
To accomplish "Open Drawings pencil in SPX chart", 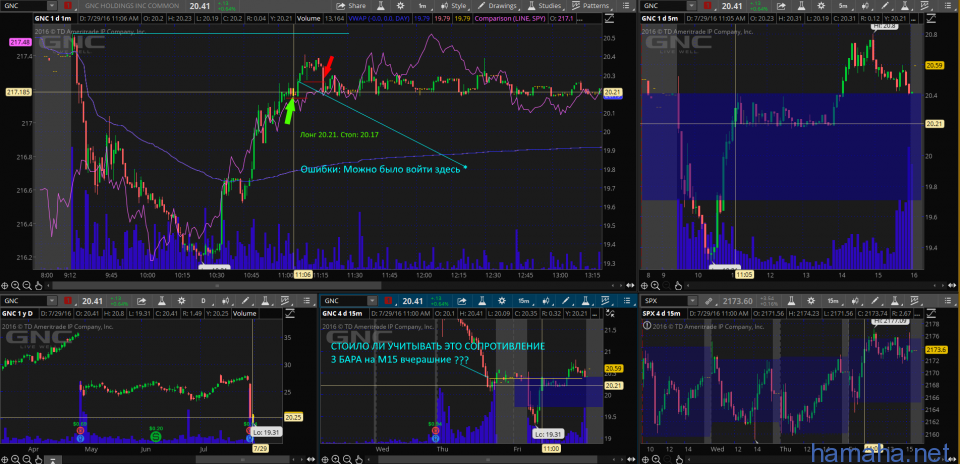I will [876, 301].
